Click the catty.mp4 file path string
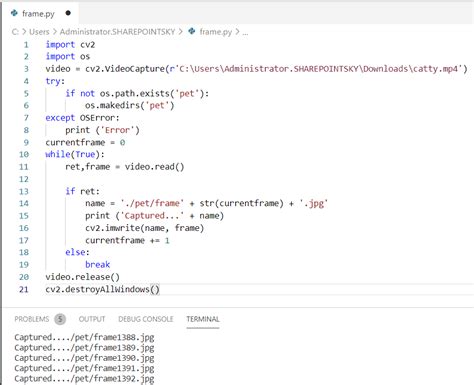This screenshot has height=385, width=474. pos(318,69)
